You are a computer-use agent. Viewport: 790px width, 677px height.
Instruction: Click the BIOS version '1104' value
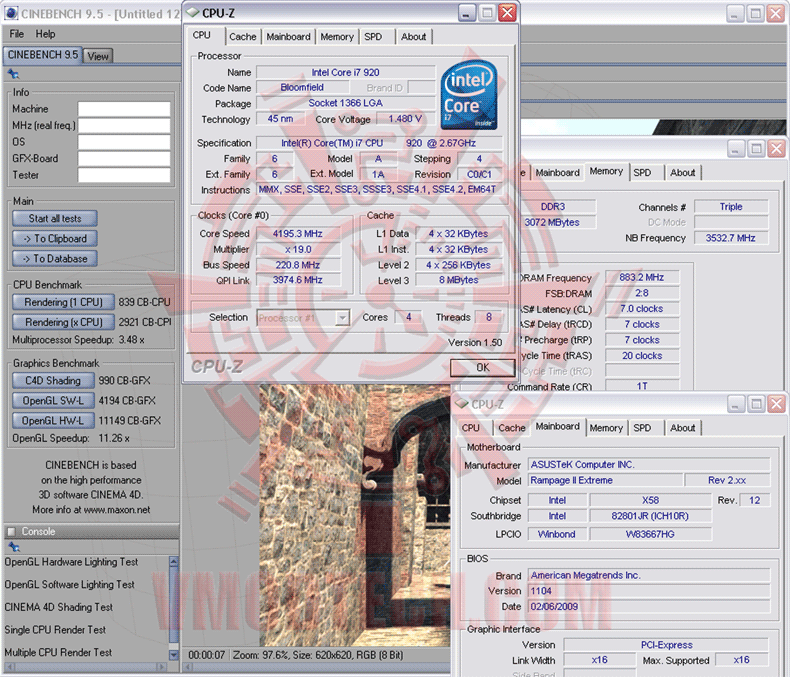[x=649, y=591]
